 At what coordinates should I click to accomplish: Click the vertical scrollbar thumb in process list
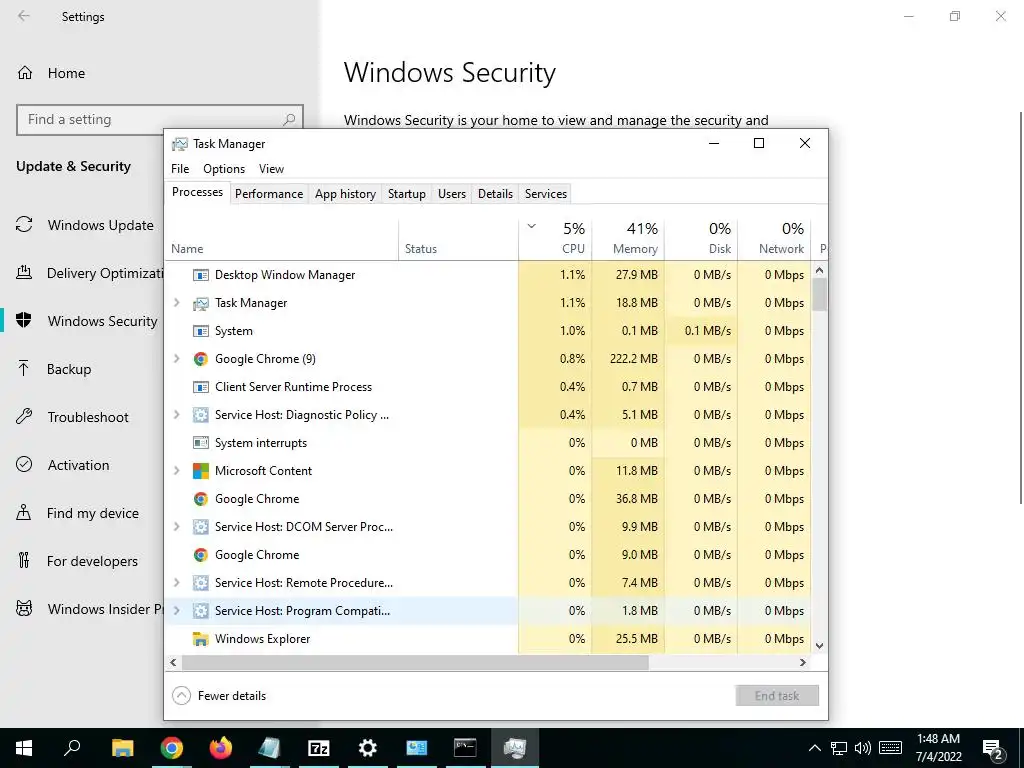pos(820,295)
